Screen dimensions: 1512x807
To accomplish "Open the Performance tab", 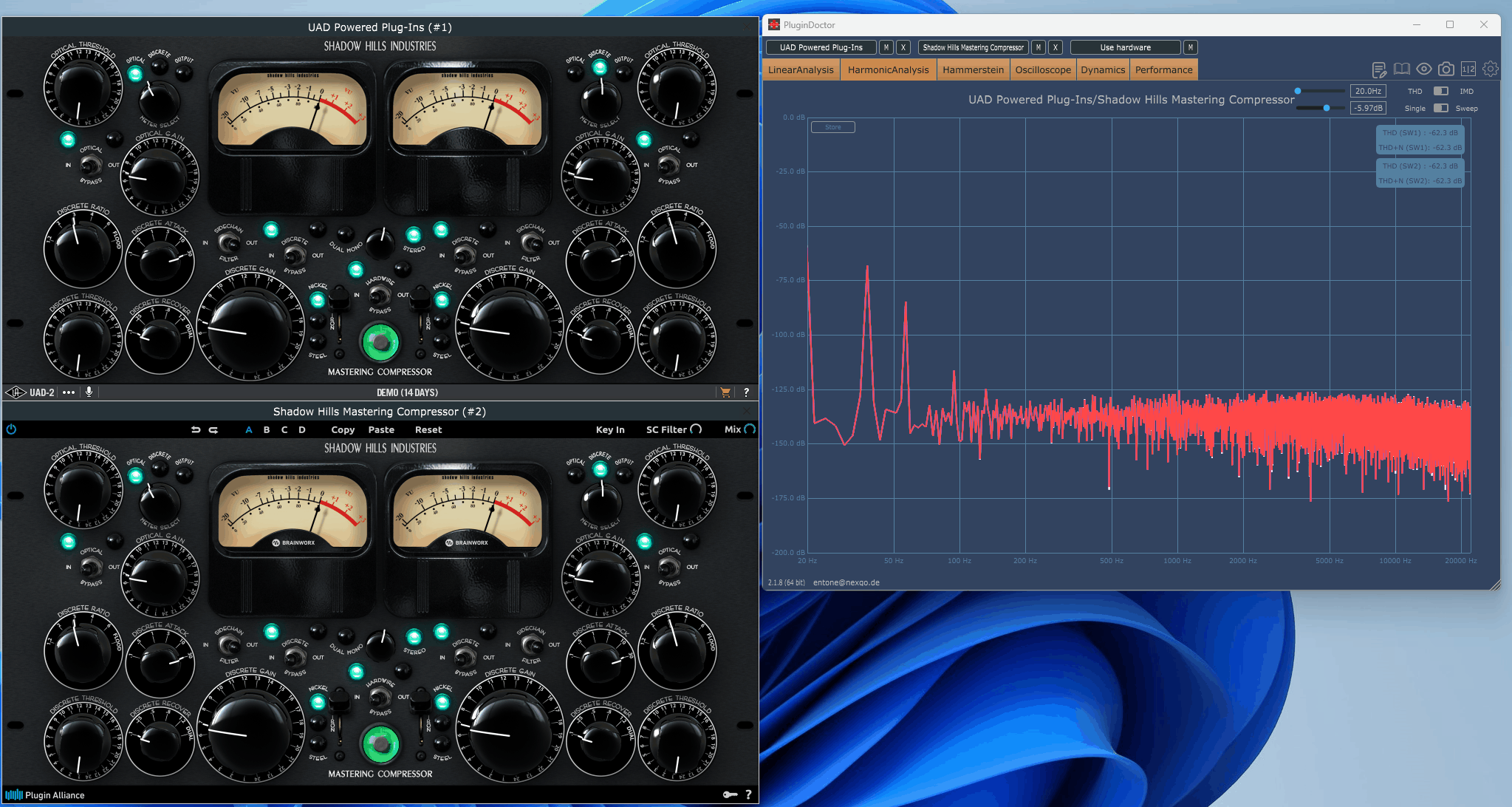I will (1164, 69).
